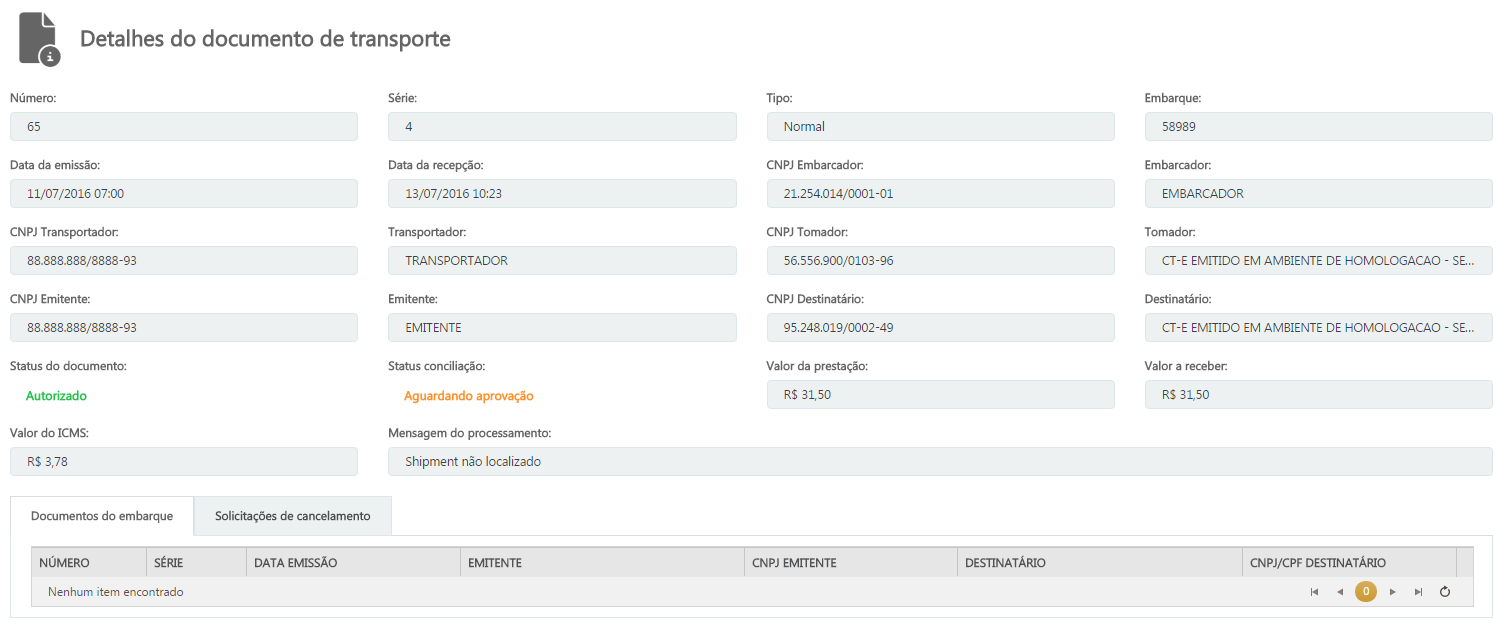Click the Número field showing 65
Viewport: 1499px width, 624px height.
point(183,127)
